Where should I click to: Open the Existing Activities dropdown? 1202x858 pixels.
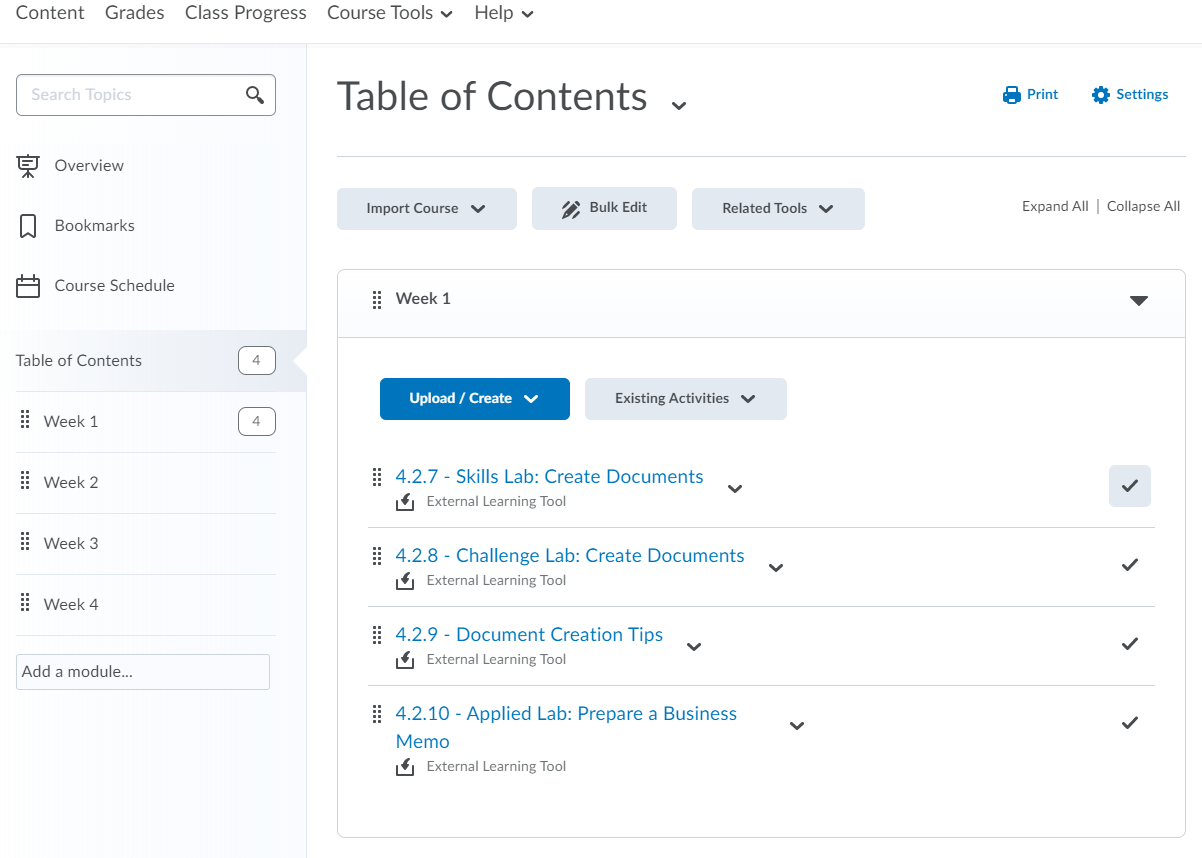point(686,399)
